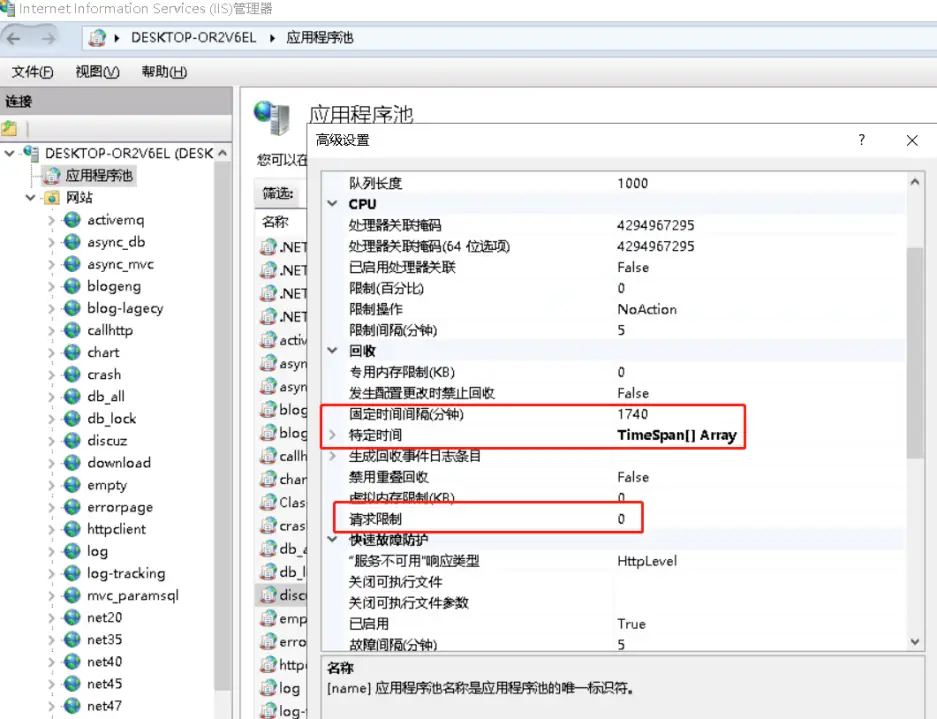The image size is (937, 719).
Task: Open the 帮助(H) menu
Action: tap(164, 72)
